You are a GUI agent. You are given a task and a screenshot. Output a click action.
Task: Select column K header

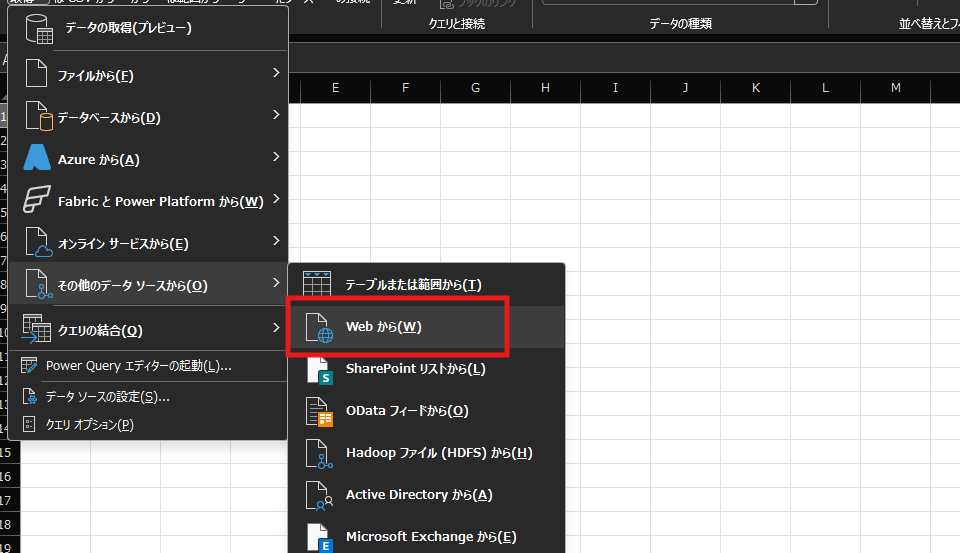pos(755,88)
